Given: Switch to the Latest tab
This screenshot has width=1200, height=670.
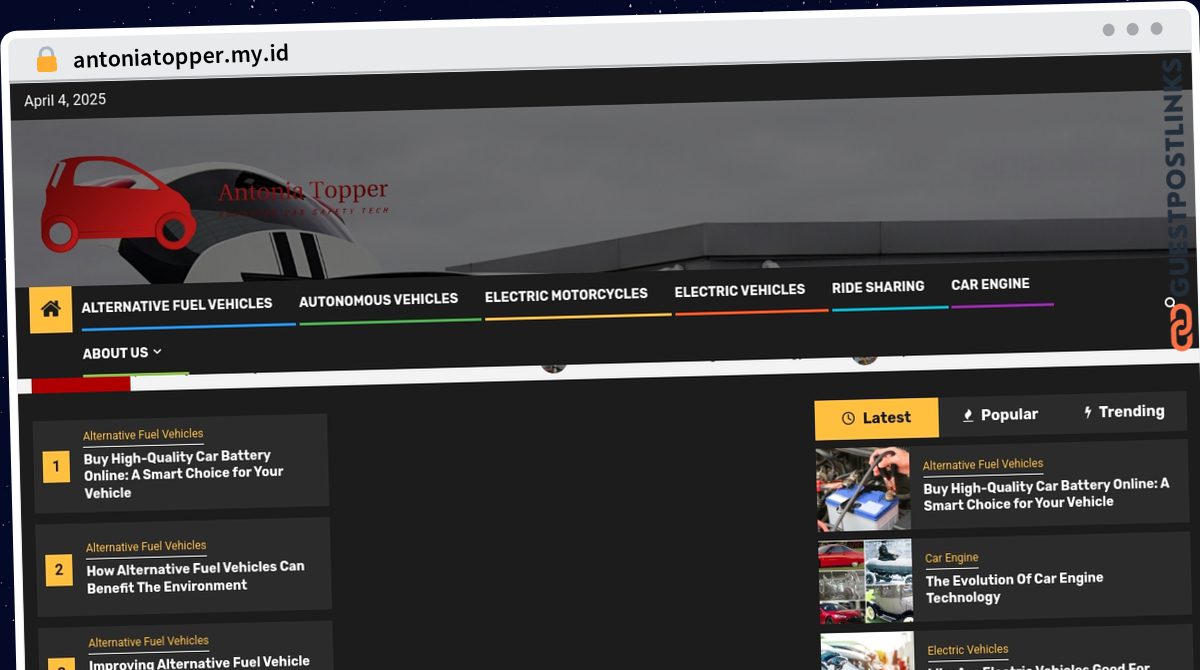Looking at the screenshot, I should tap(877, 418).
